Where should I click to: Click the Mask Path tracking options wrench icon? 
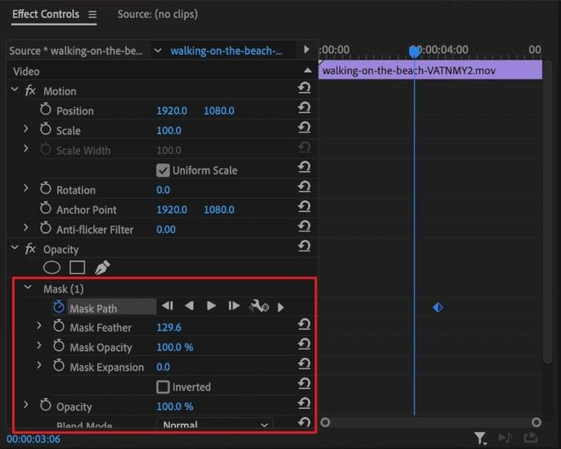pyautogui.click(x=259, y=307)
